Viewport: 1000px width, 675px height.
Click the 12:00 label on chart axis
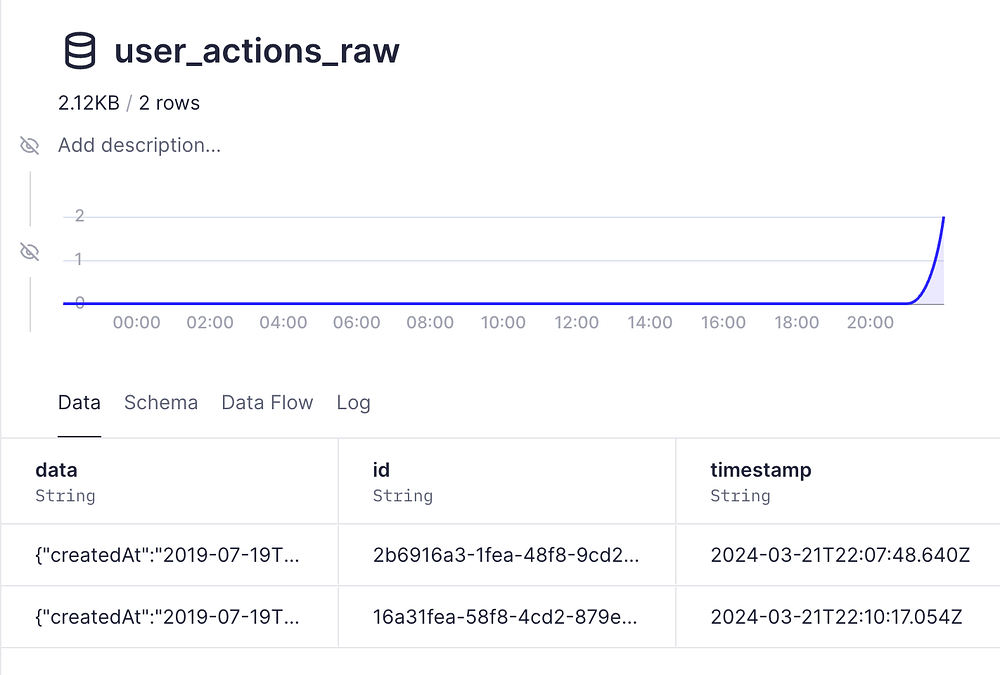[x=577, y=323]
